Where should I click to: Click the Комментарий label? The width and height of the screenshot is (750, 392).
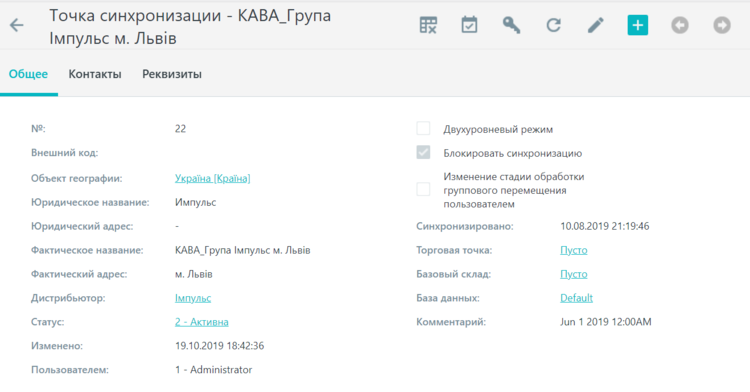(451, 322)
